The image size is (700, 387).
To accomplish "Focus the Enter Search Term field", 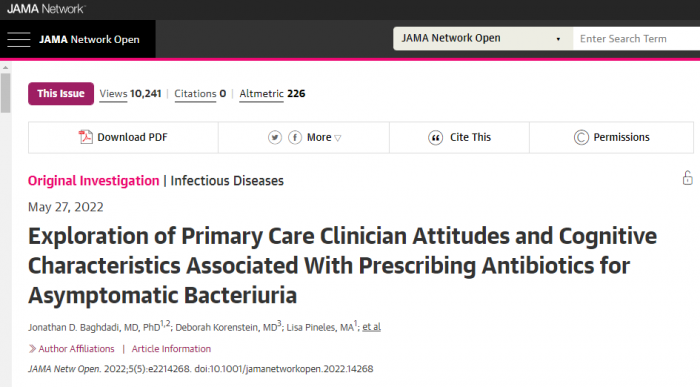I will 636,39.
